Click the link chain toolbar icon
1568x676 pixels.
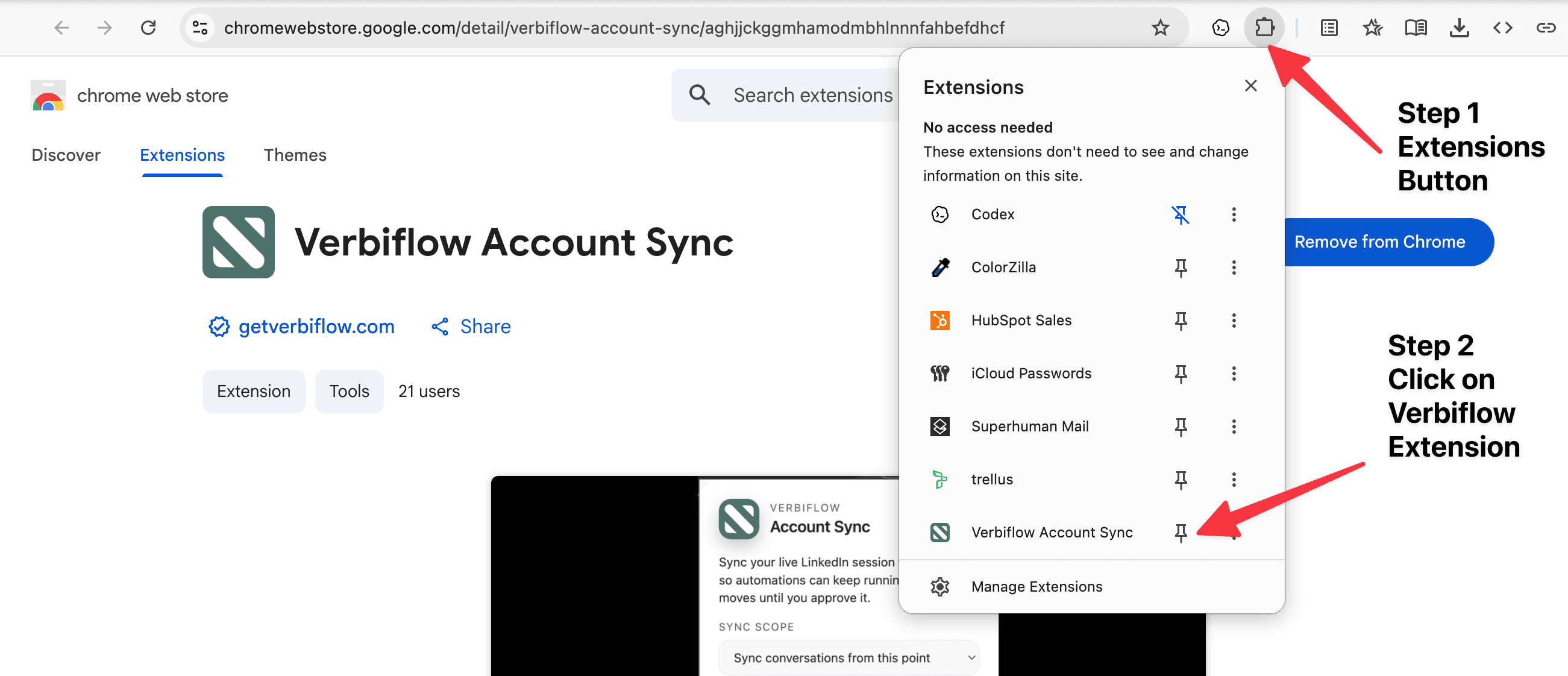[x=1546, y=27]
